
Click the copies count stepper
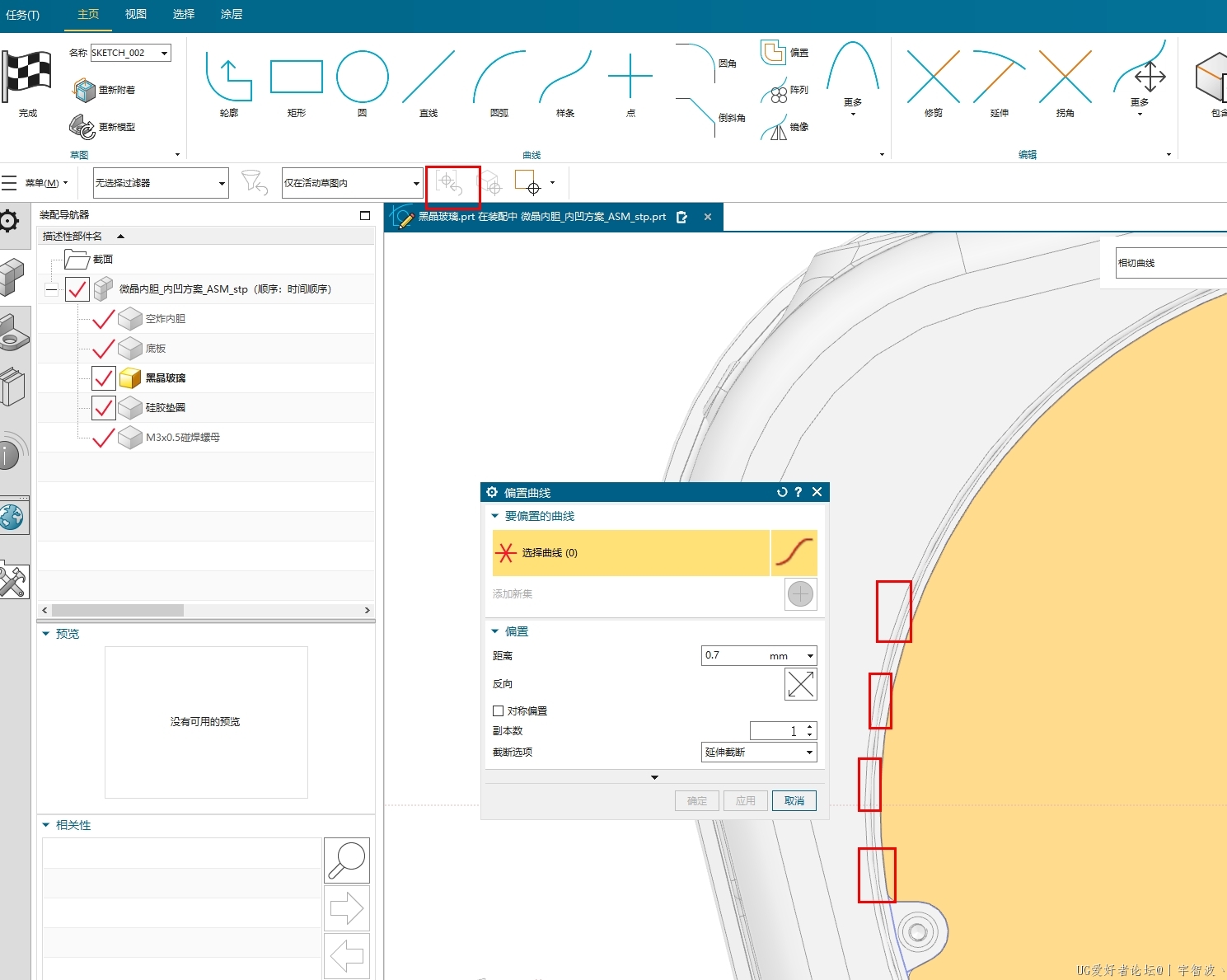click(x=810, y=731)
